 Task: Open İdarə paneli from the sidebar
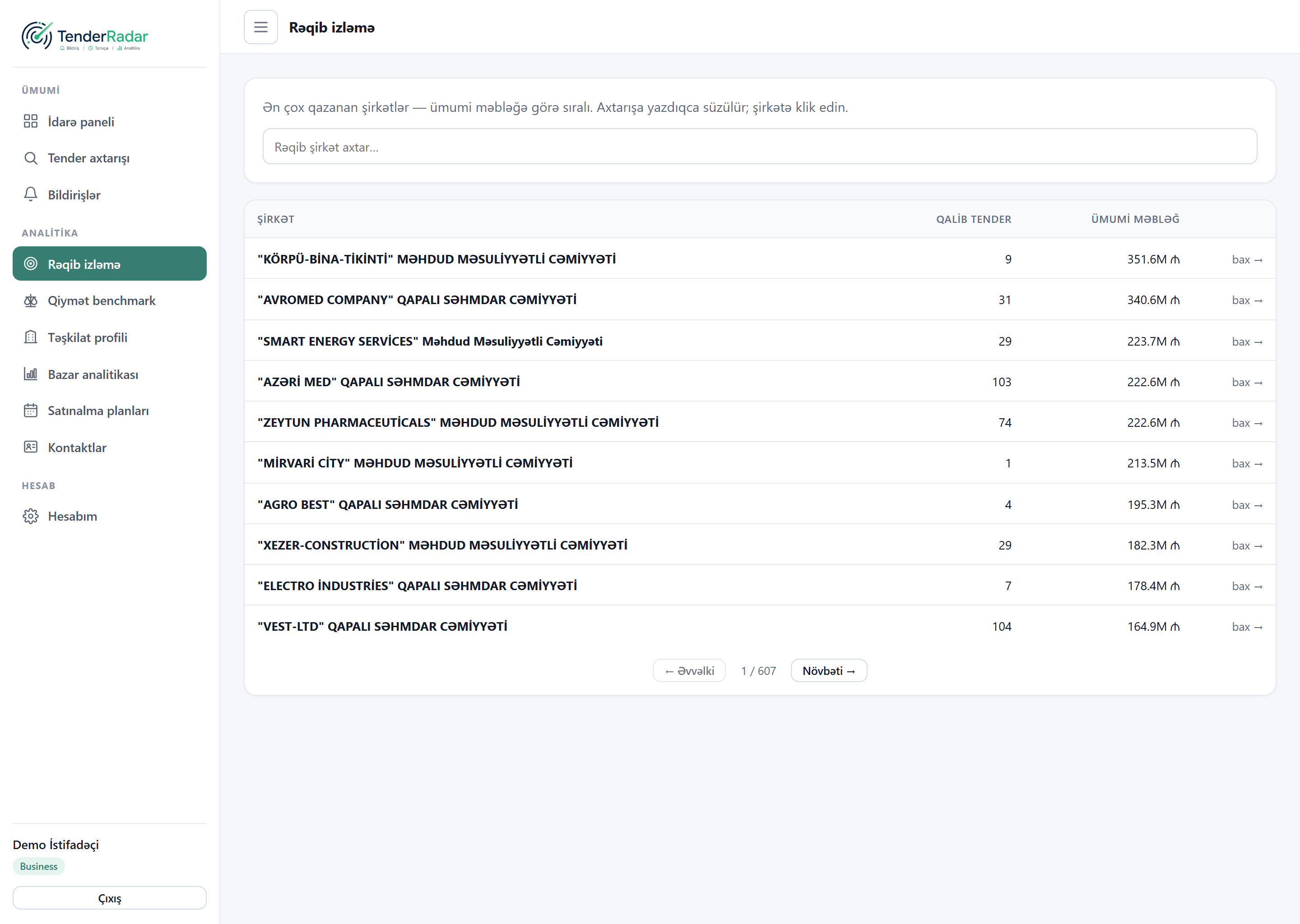pyautogui.click(x=109, y=122)
